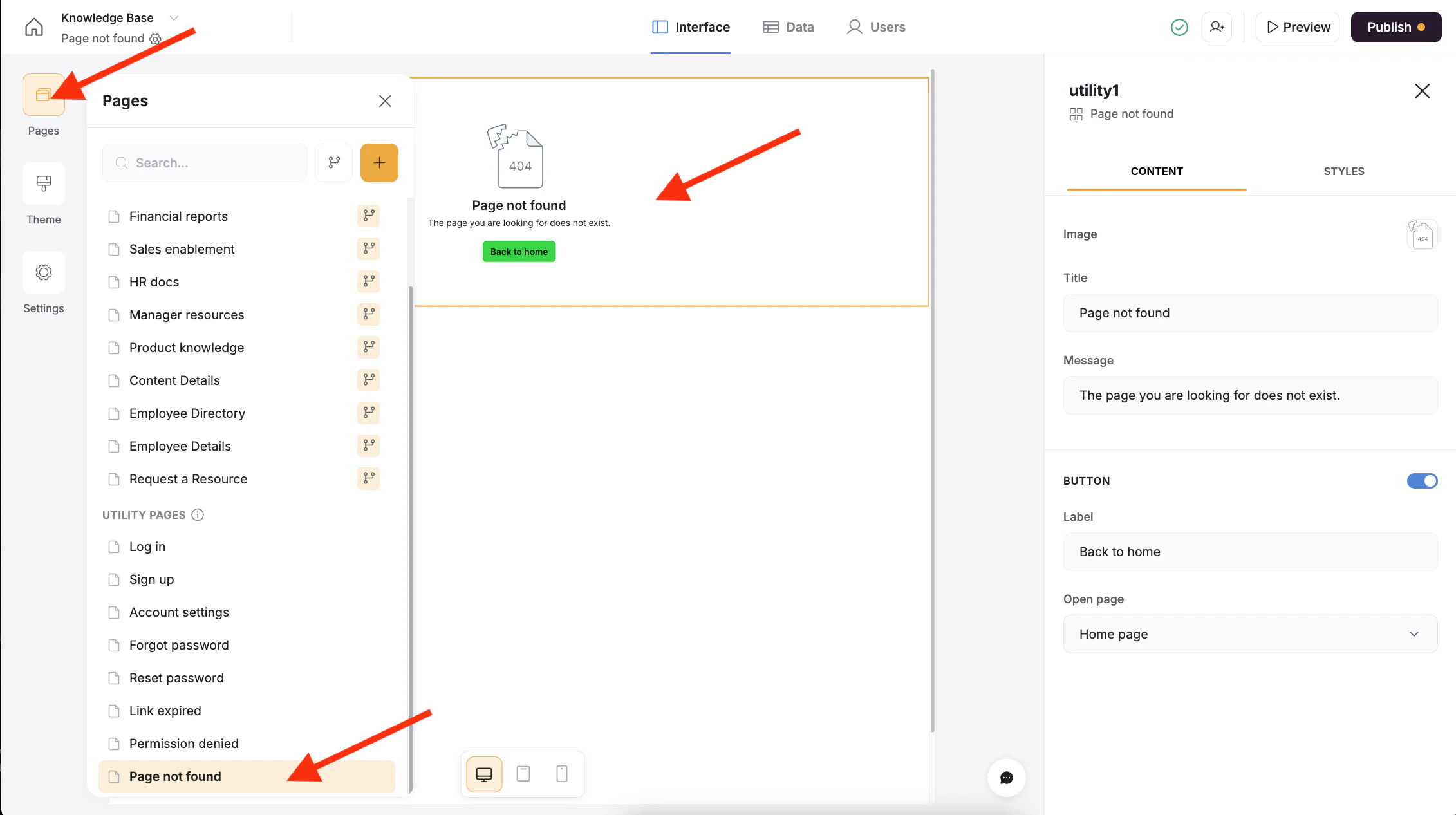Expand the Knowledge Base app chevron
The image size is (1456, 815).
(173, 18)
